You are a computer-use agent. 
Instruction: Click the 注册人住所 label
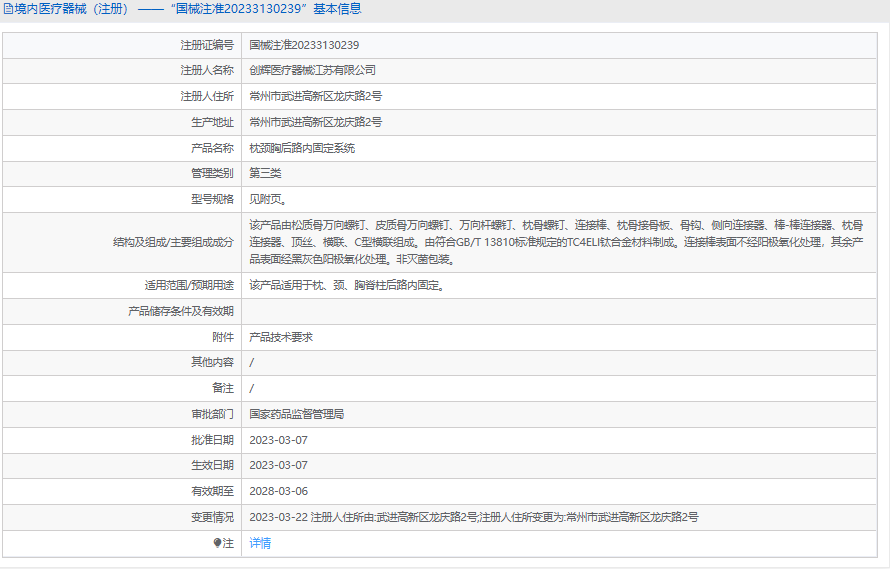[207, 96]
